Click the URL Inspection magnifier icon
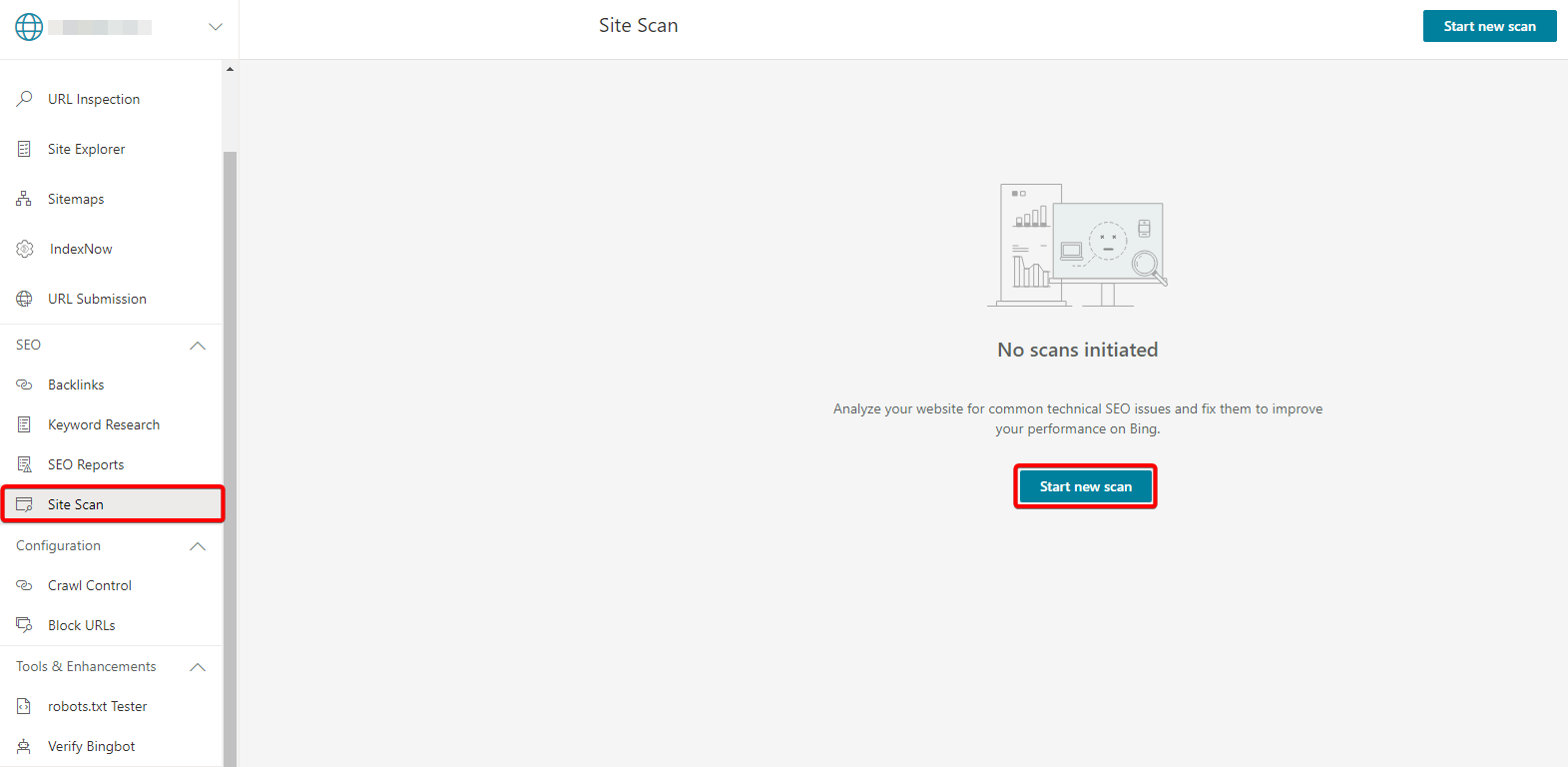The height and width of the screenshot is (767, 1568). (x=25, y=99)
